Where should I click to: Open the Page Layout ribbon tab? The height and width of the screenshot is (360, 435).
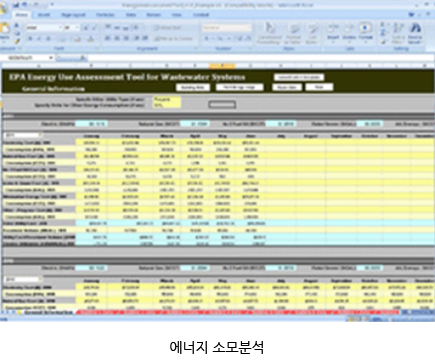73,15
